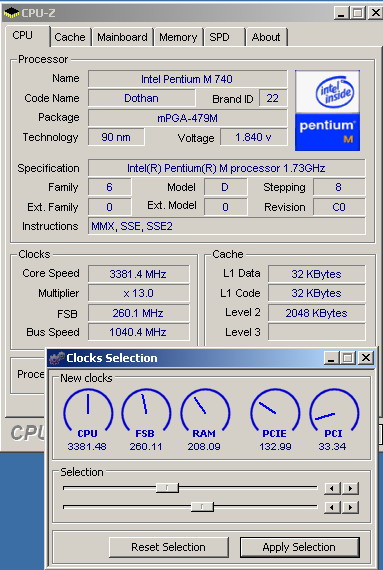The height and width of the screenshot is (570, 383).
Task: Click the Reset Selection button
Action: point(169,547)
